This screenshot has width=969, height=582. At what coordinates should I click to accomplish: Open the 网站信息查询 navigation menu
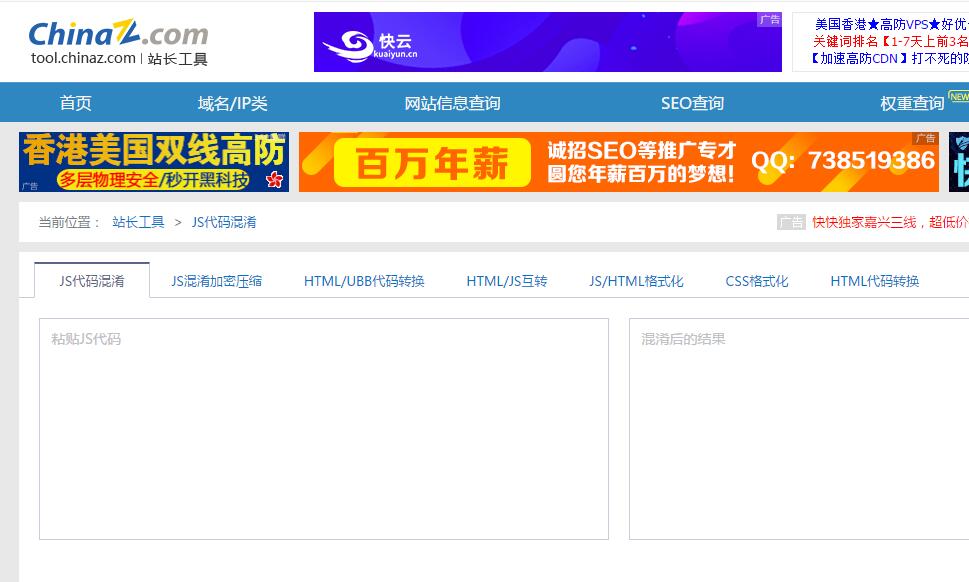click(x=452, y=102)
